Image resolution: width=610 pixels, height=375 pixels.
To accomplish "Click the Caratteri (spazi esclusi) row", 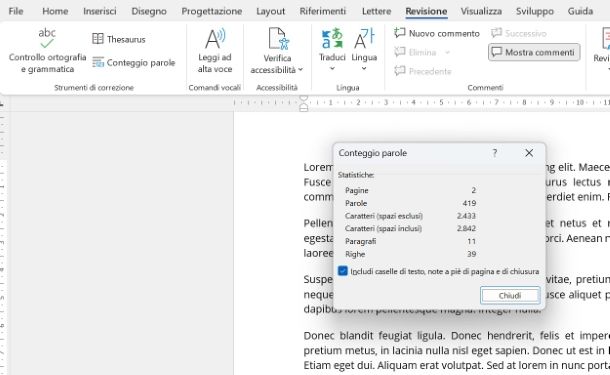I will click(410, 216).
